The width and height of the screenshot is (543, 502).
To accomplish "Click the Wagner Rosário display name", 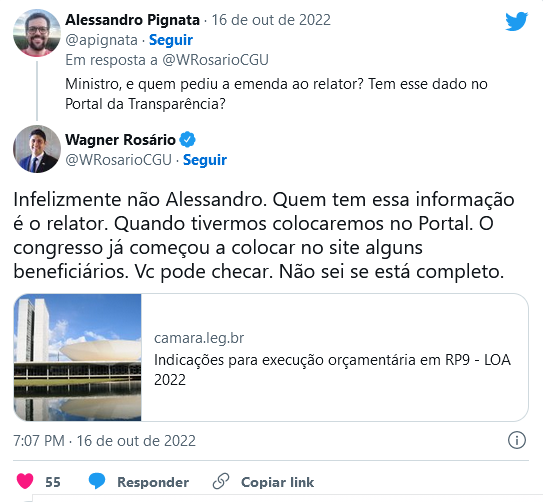I will 121,140.
